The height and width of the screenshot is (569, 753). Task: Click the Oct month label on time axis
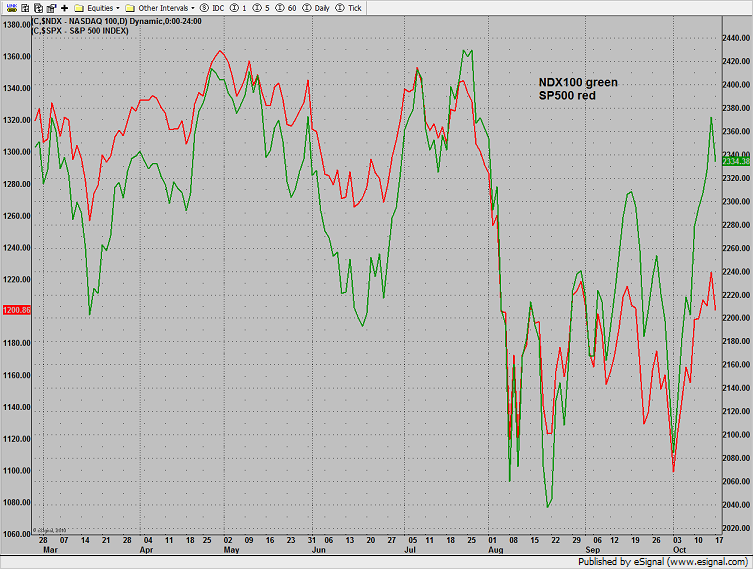coord(680,550)
